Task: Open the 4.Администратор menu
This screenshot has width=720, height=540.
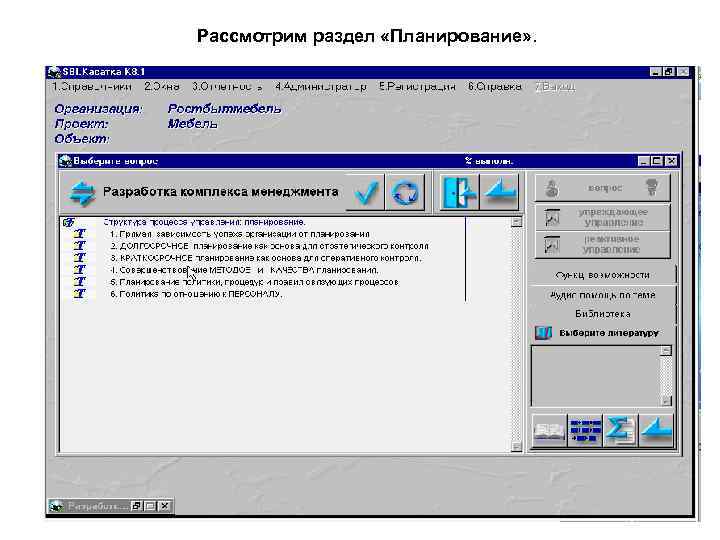Action: pos(321,87)
